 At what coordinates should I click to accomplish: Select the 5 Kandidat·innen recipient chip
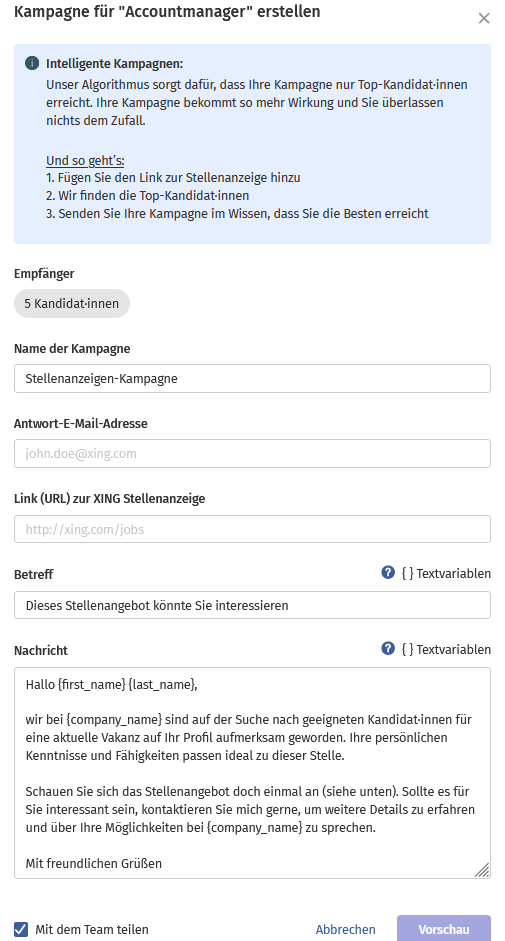tap(72, 304)
